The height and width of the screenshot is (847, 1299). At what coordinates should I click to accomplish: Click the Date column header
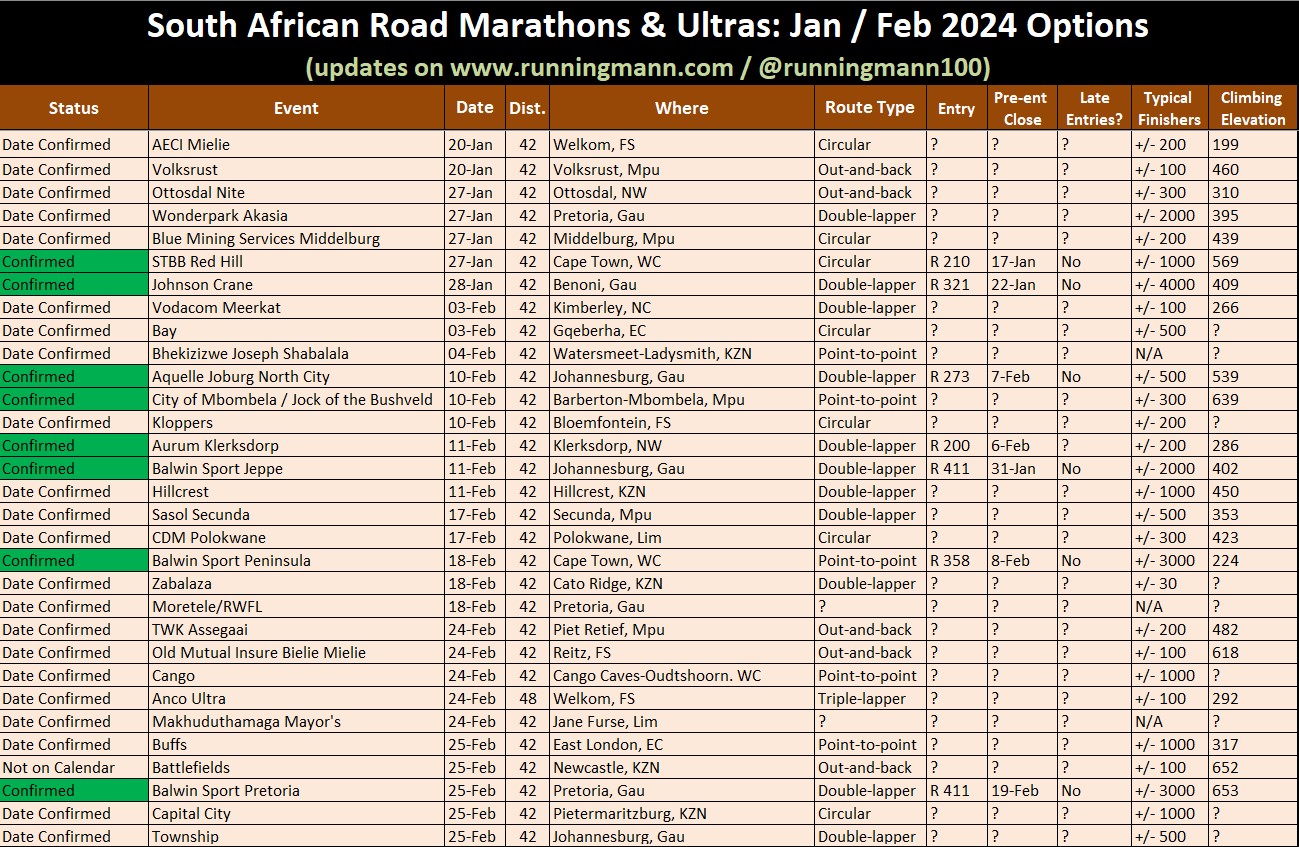[x=475, y=108]
